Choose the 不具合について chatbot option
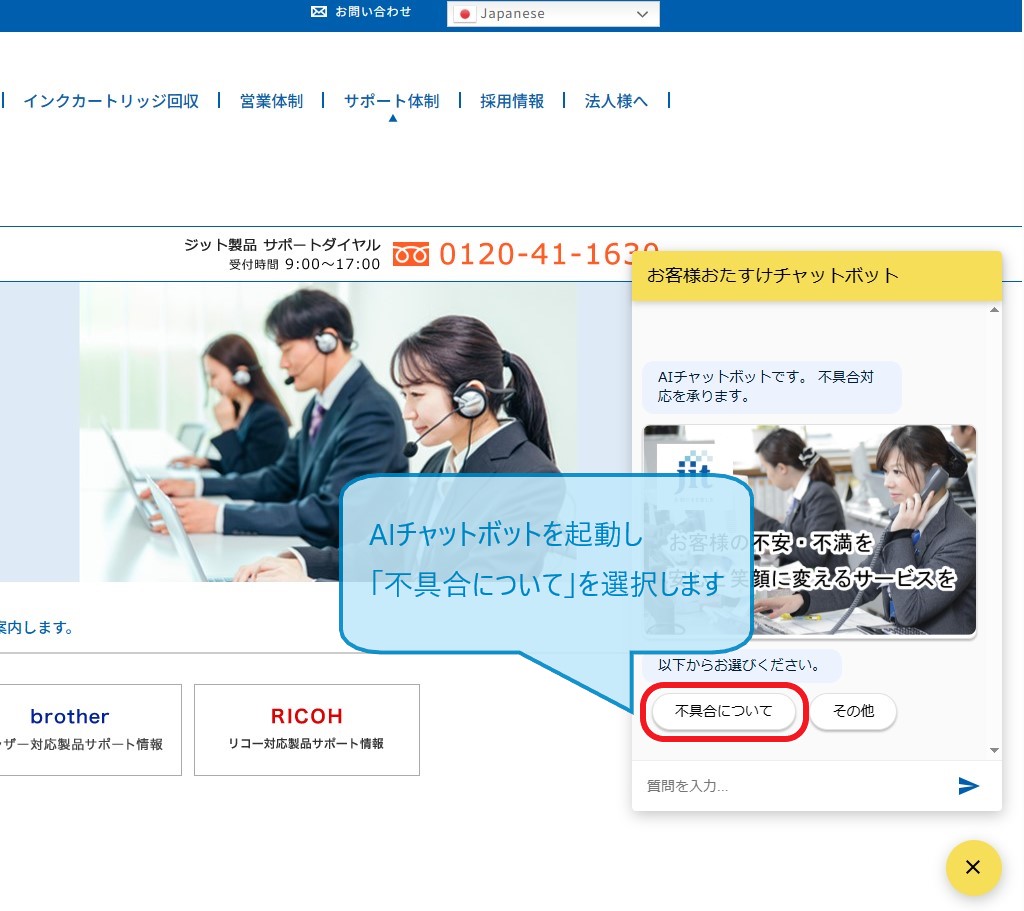Screen dimensions: 1024x911 point(724,711)
